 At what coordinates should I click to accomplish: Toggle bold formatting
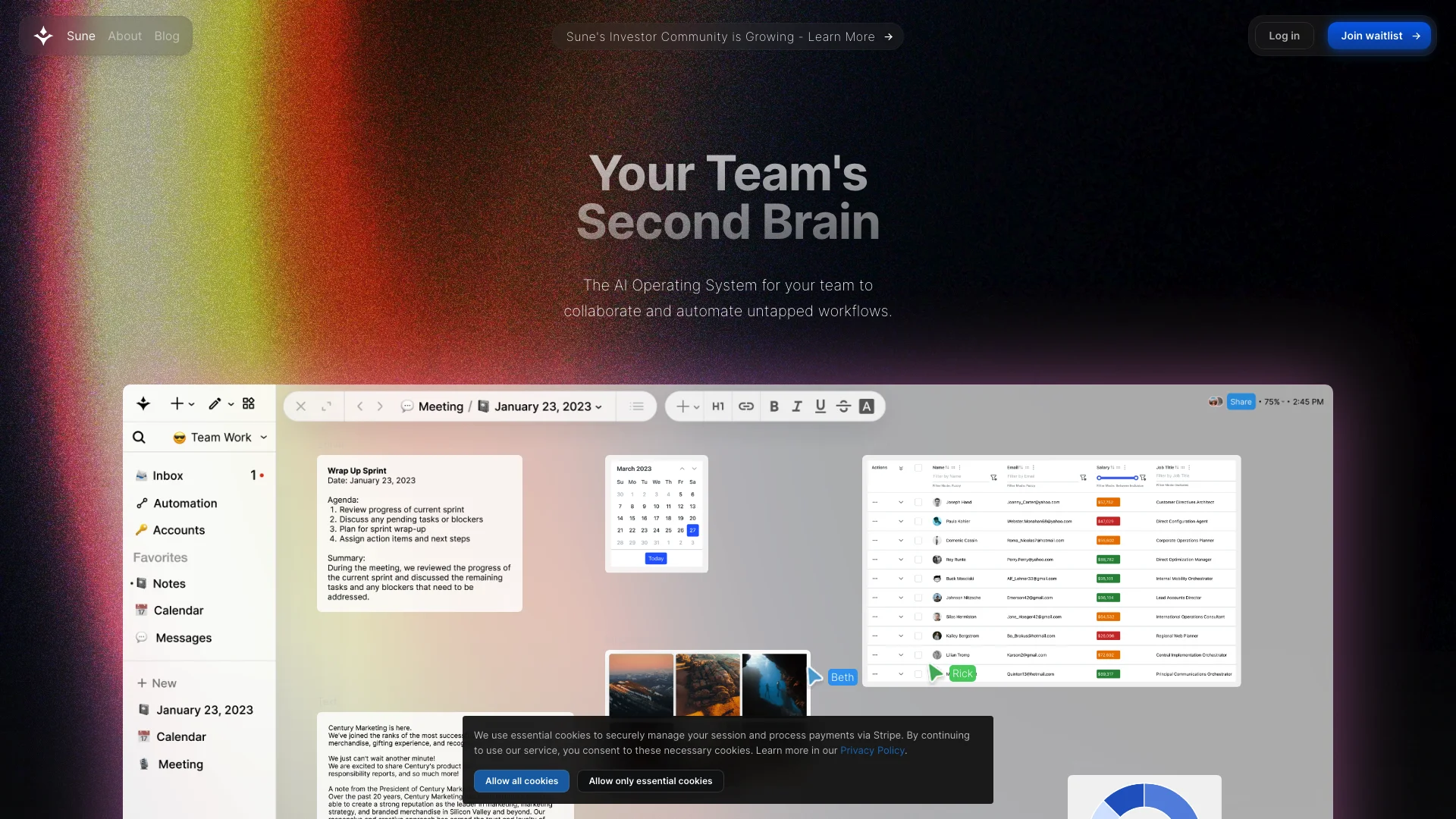(x=774, y=406)
